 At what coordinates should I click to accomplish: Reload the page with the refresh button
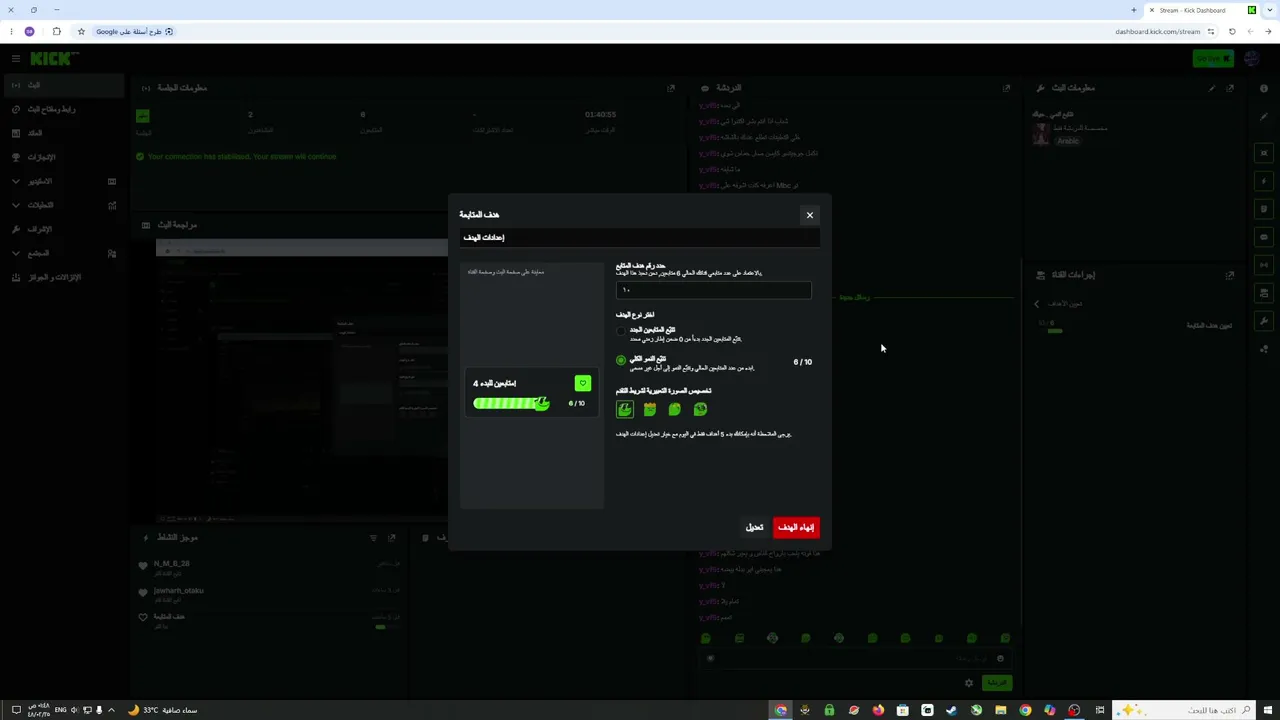[1232, 31]
